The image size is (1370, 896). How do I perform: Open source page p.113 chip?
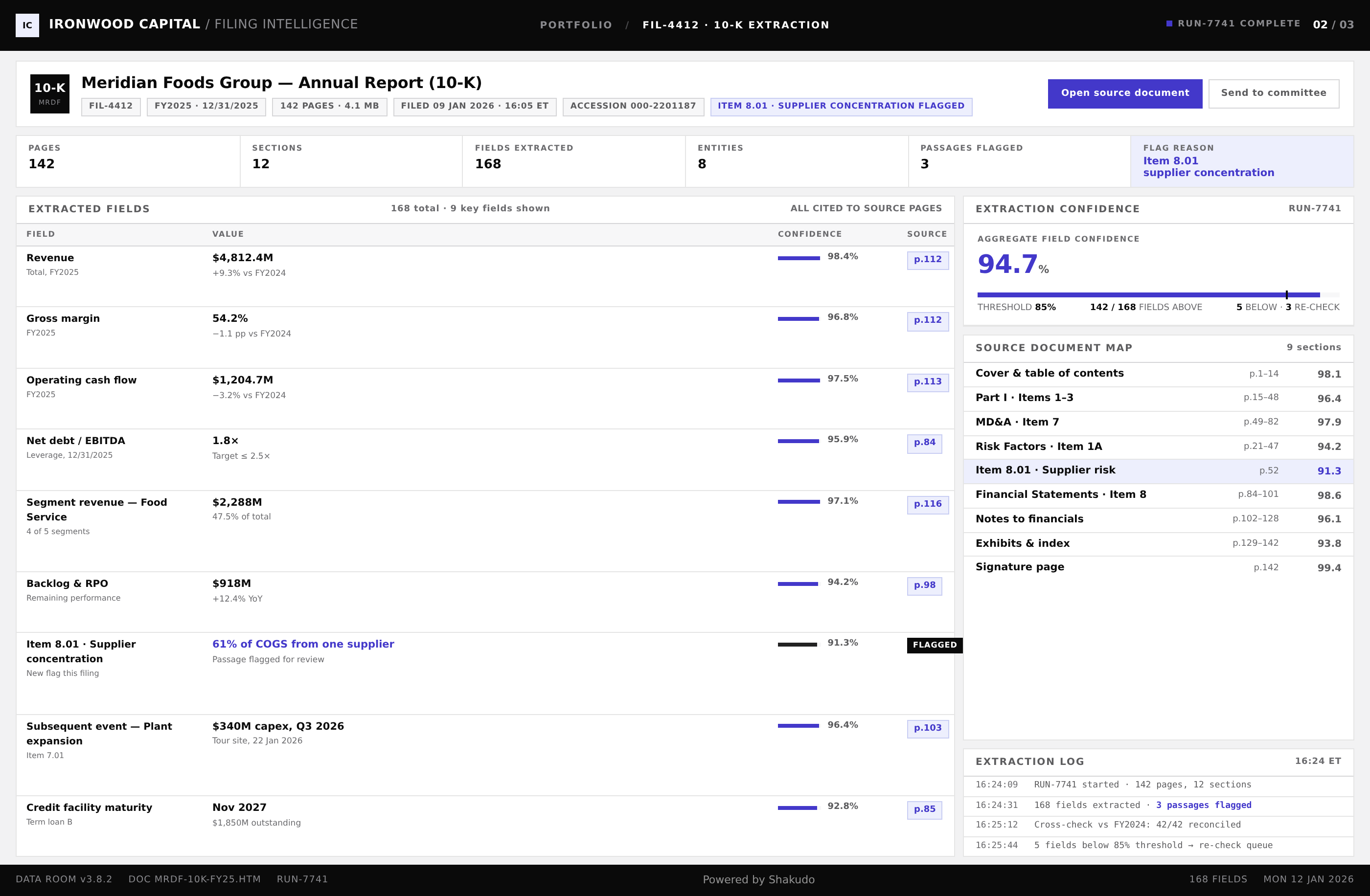click(x=927, y=382)
